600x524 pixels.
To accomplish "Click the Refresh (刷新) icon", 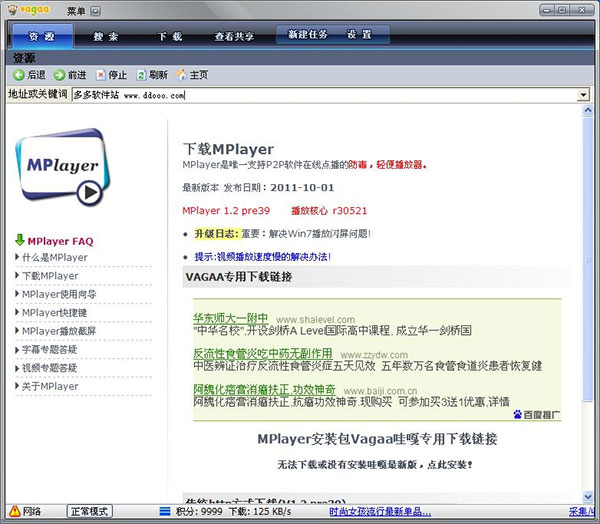I will pos(141,75).
